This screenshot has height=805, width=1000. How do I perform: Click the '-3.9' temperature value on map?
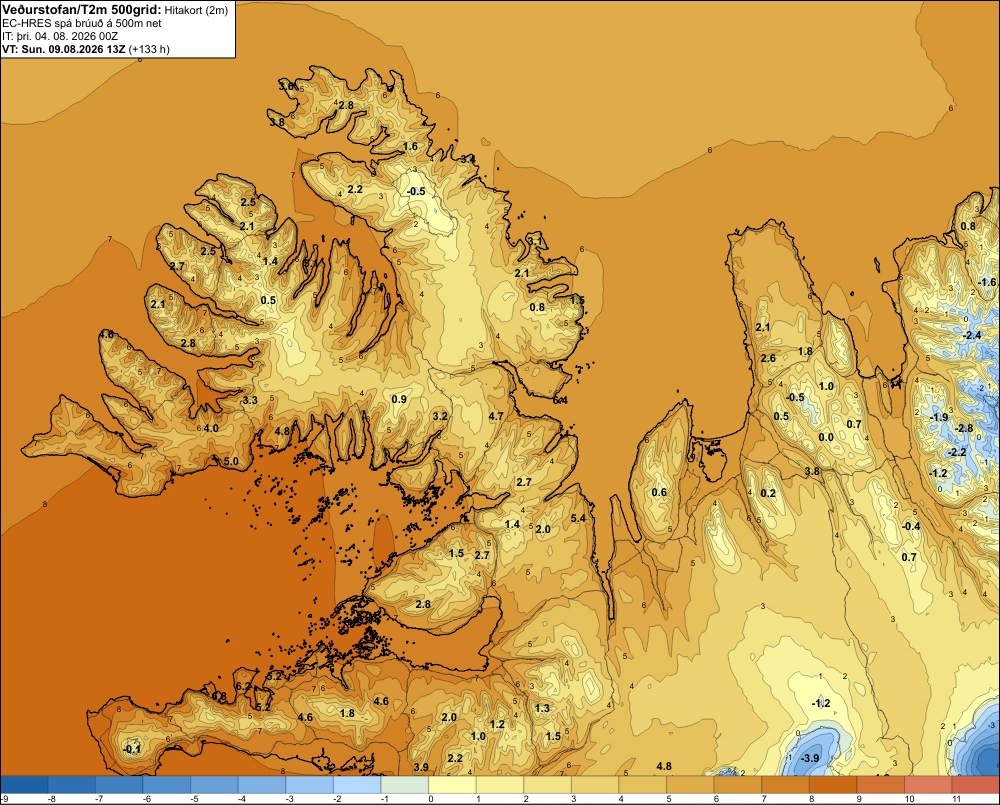coord(809,758)
